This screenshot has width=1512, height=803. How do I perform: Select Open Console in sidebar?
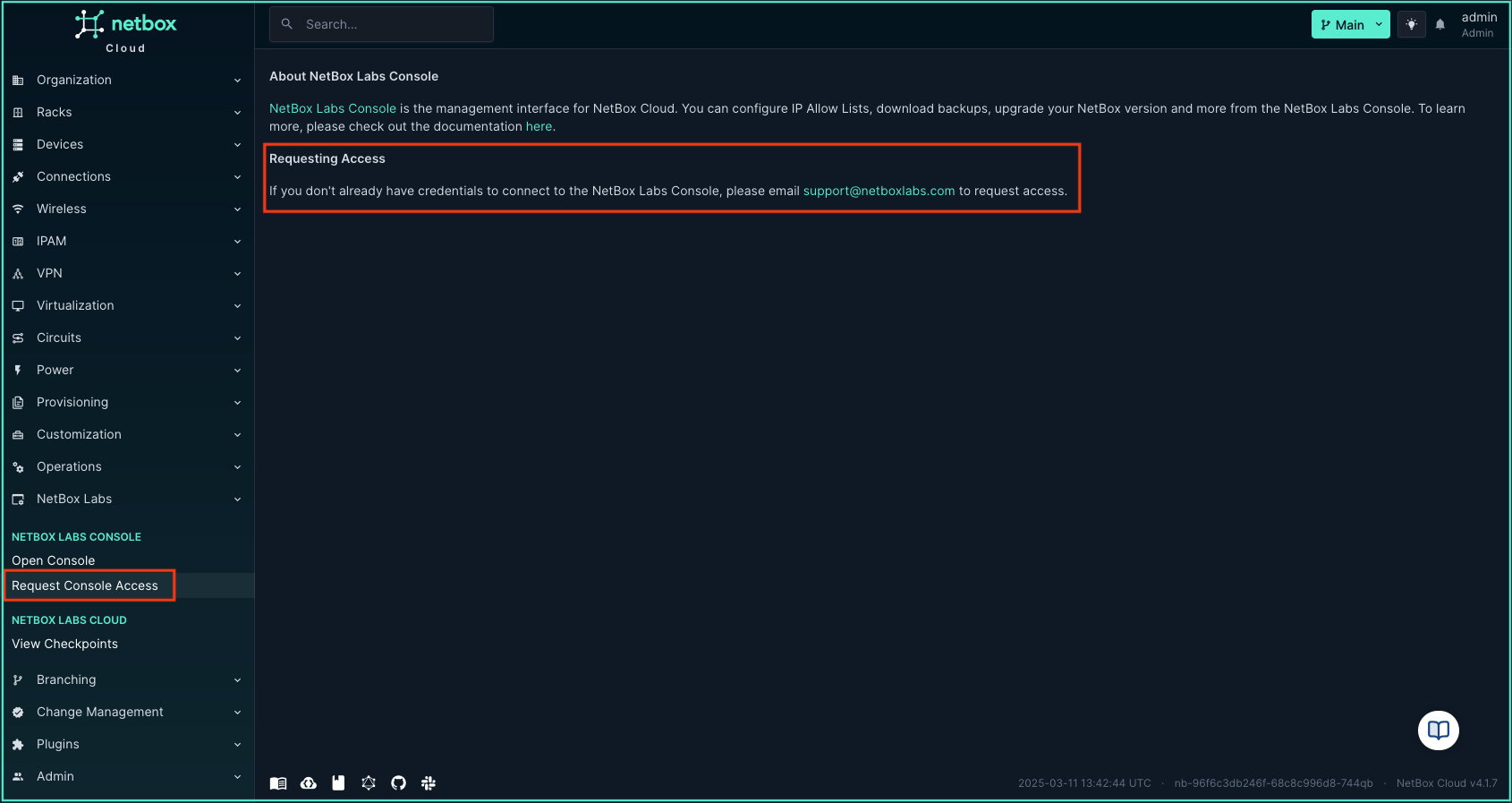[x=54, y=560]
